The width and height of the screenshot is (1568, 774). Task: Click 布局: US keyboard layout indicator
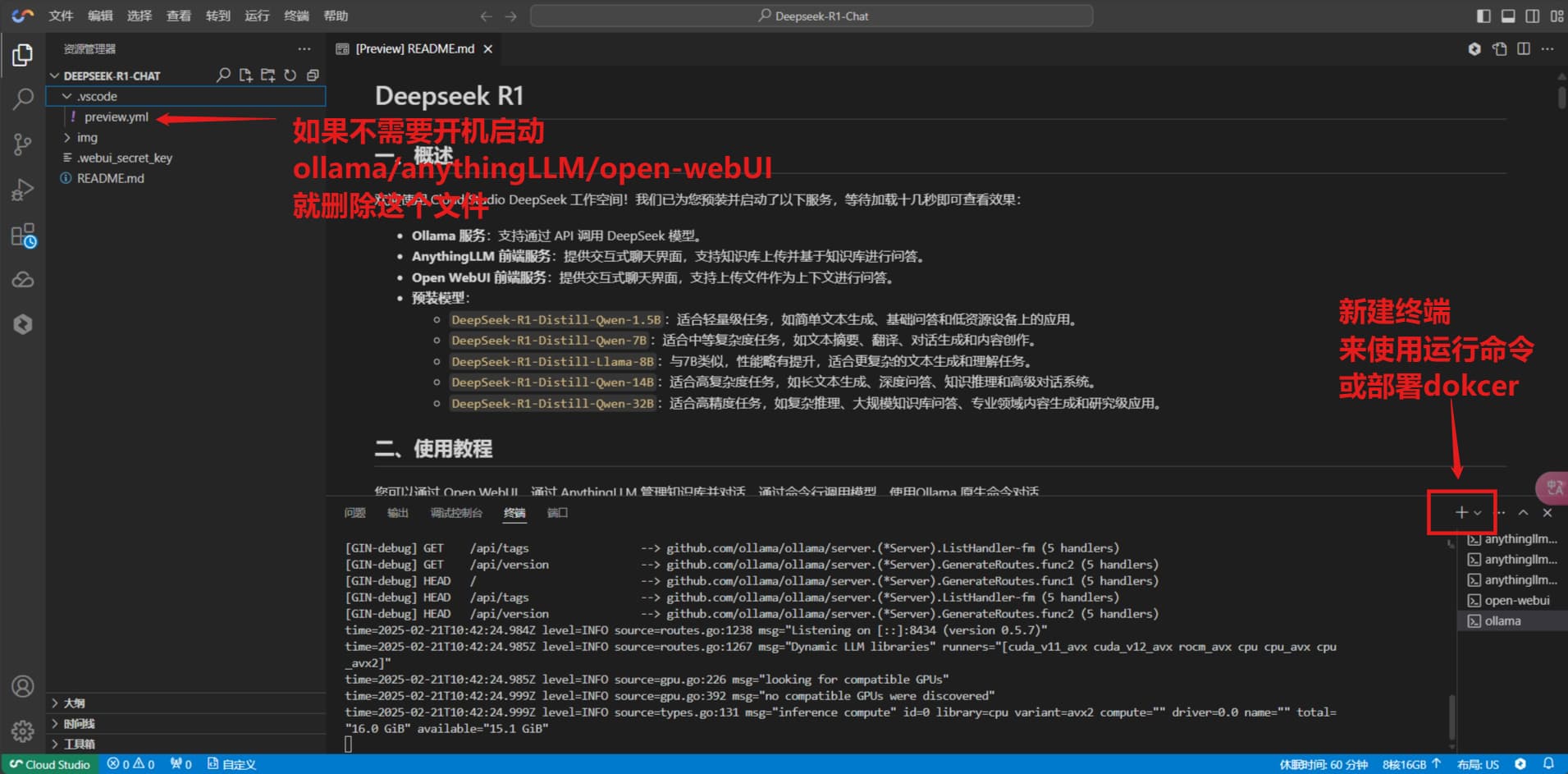tap(1478, 764)
